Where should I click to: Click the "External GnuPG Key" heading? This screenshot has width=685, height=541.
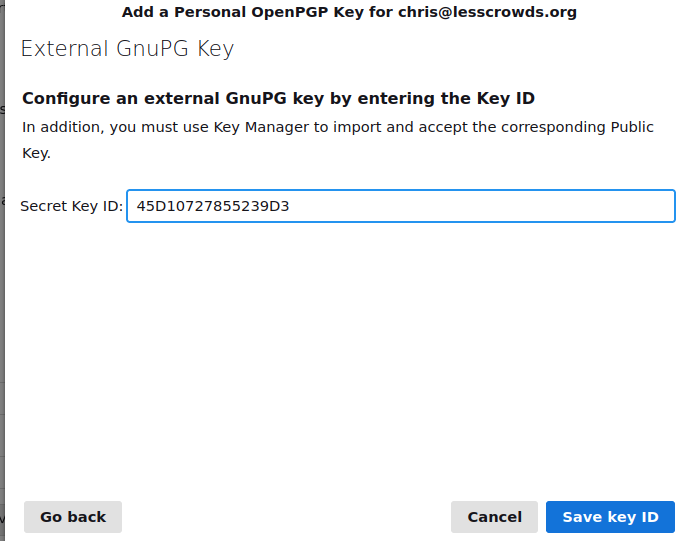(127, 49)
